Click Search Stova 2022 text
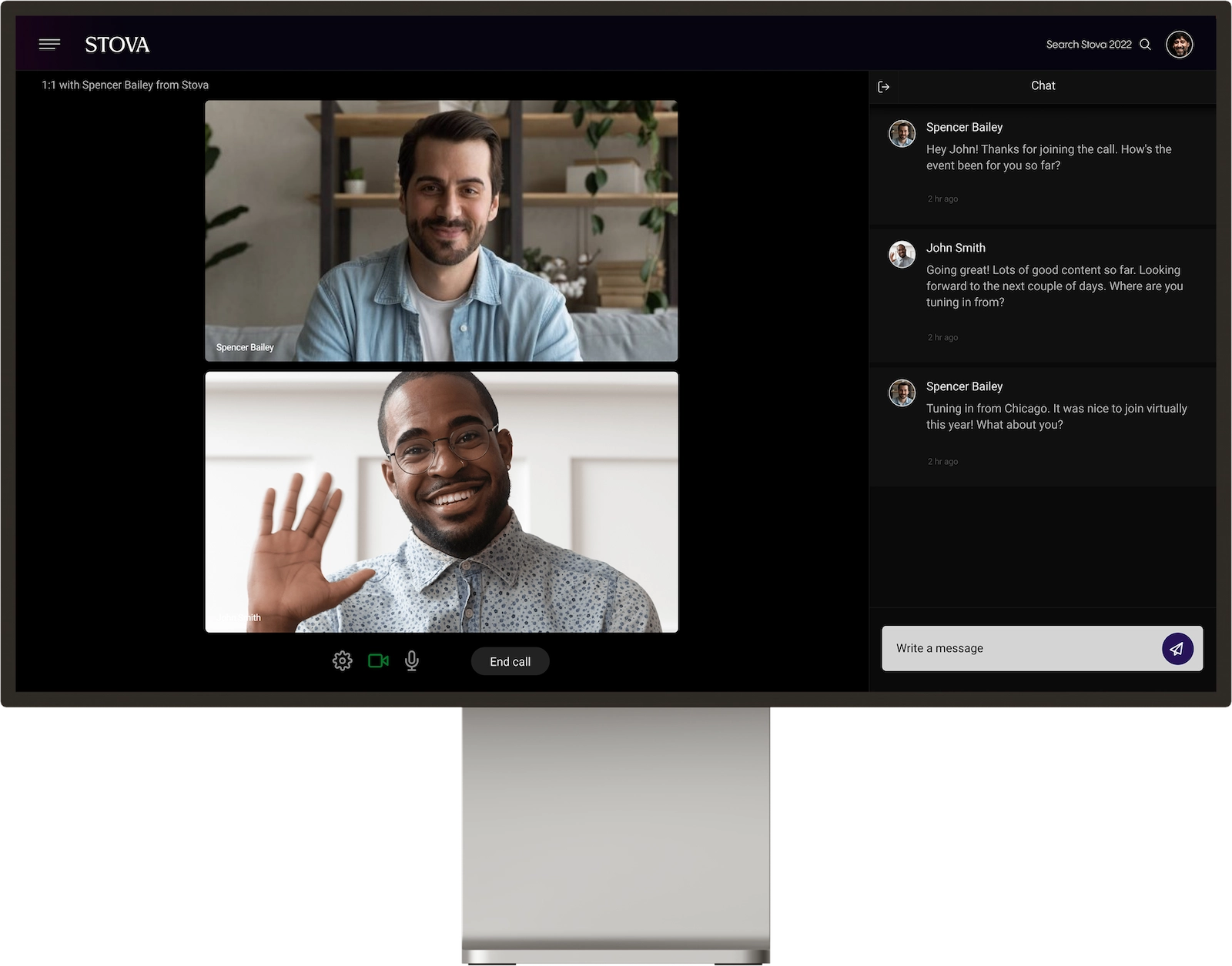The height and width of the screenshot is (966, 1232). click(x=1089, y=45)
